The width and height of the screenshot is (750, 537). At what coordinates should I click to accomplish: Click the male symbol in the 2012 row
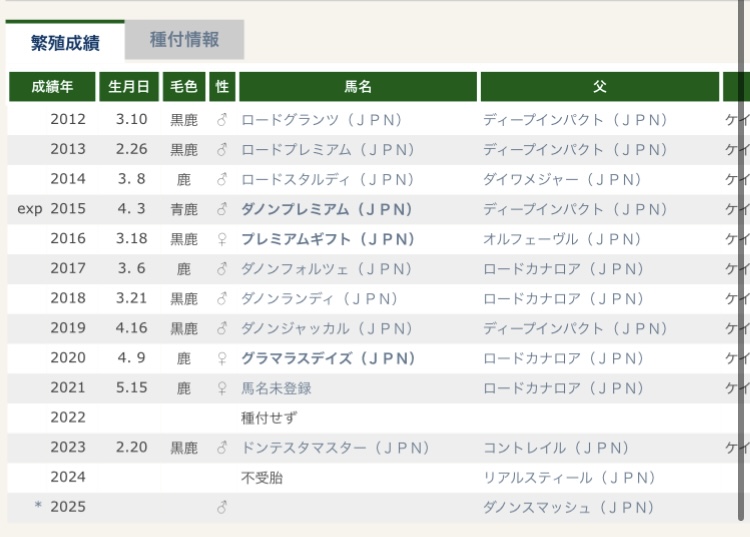pos(222,120)
